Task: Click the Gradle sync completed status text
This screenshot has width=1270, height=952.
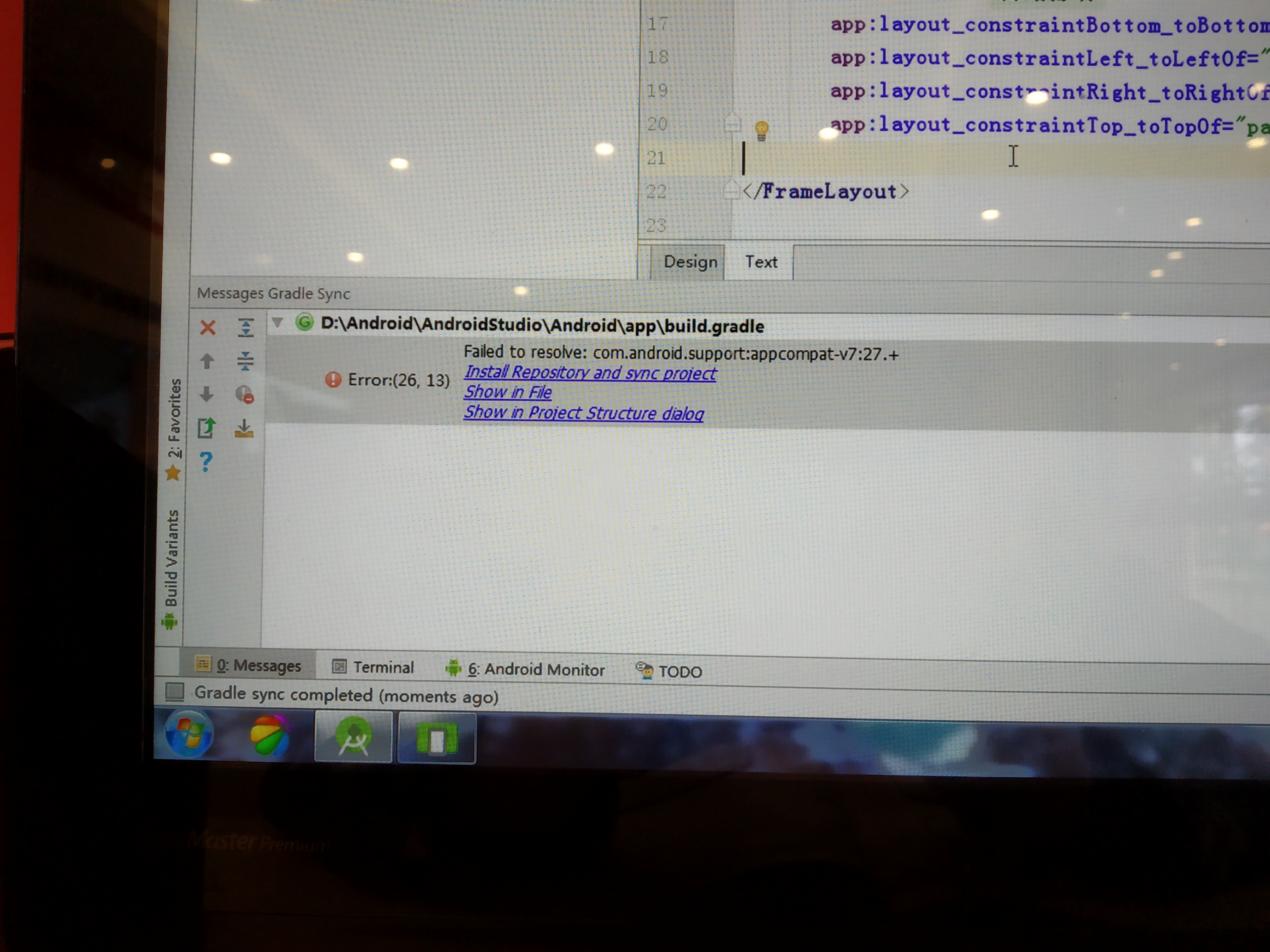Action: pyautogui.click(x=346, y=695)
